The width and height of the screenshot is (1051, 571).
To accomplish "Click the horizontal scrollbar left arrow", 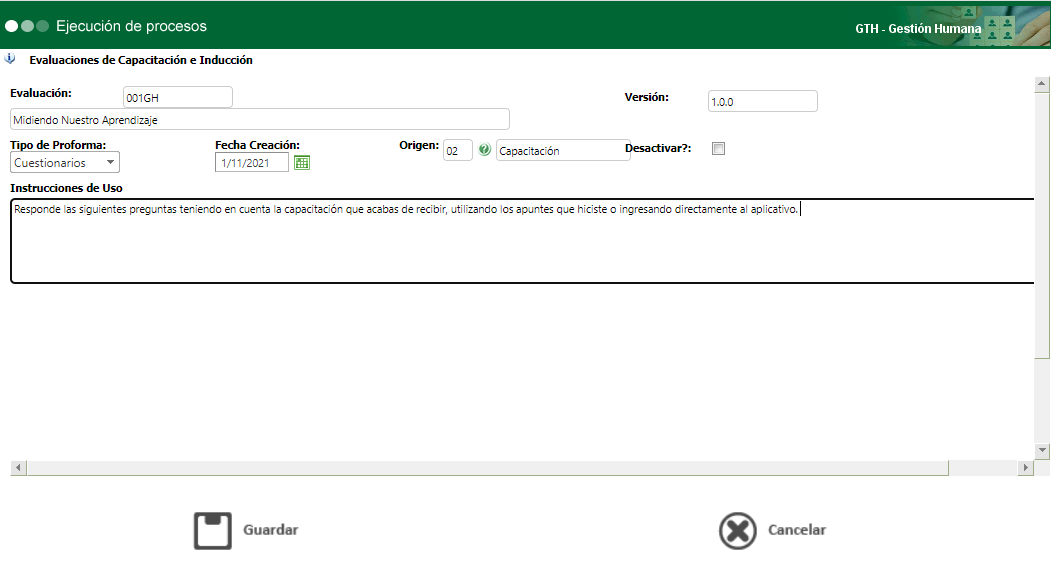I will coord(18,468).
